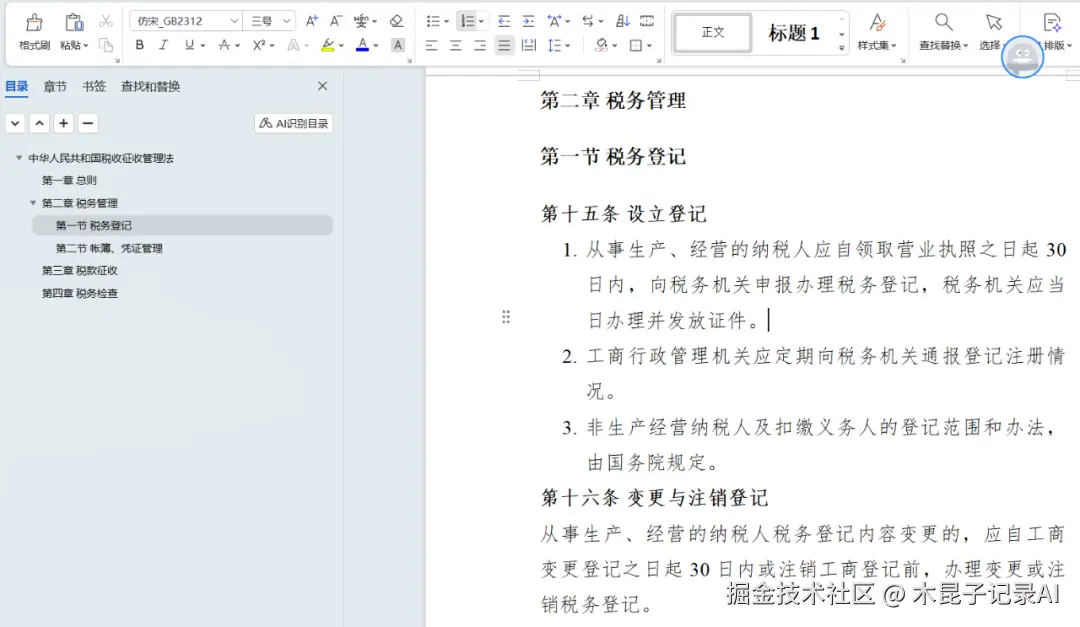Open 查找替换 find and replace
The height and width of the screenshot is (627, 1080).
tap(944, 32)
